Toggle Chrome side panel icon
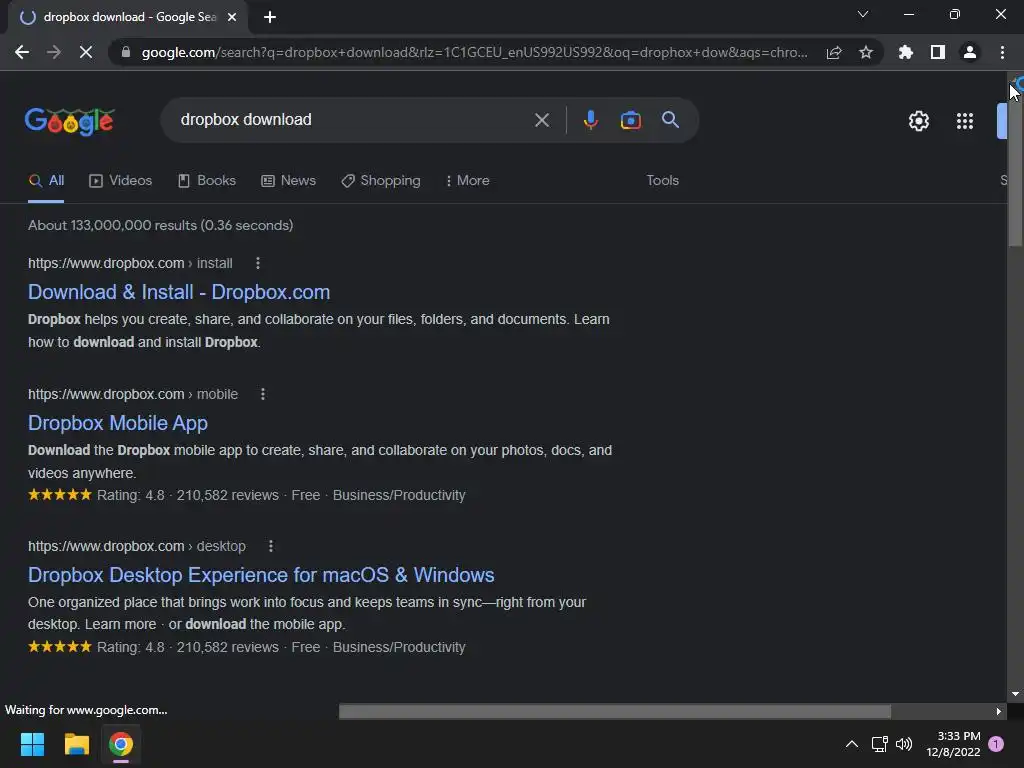 tap(938, 52)
